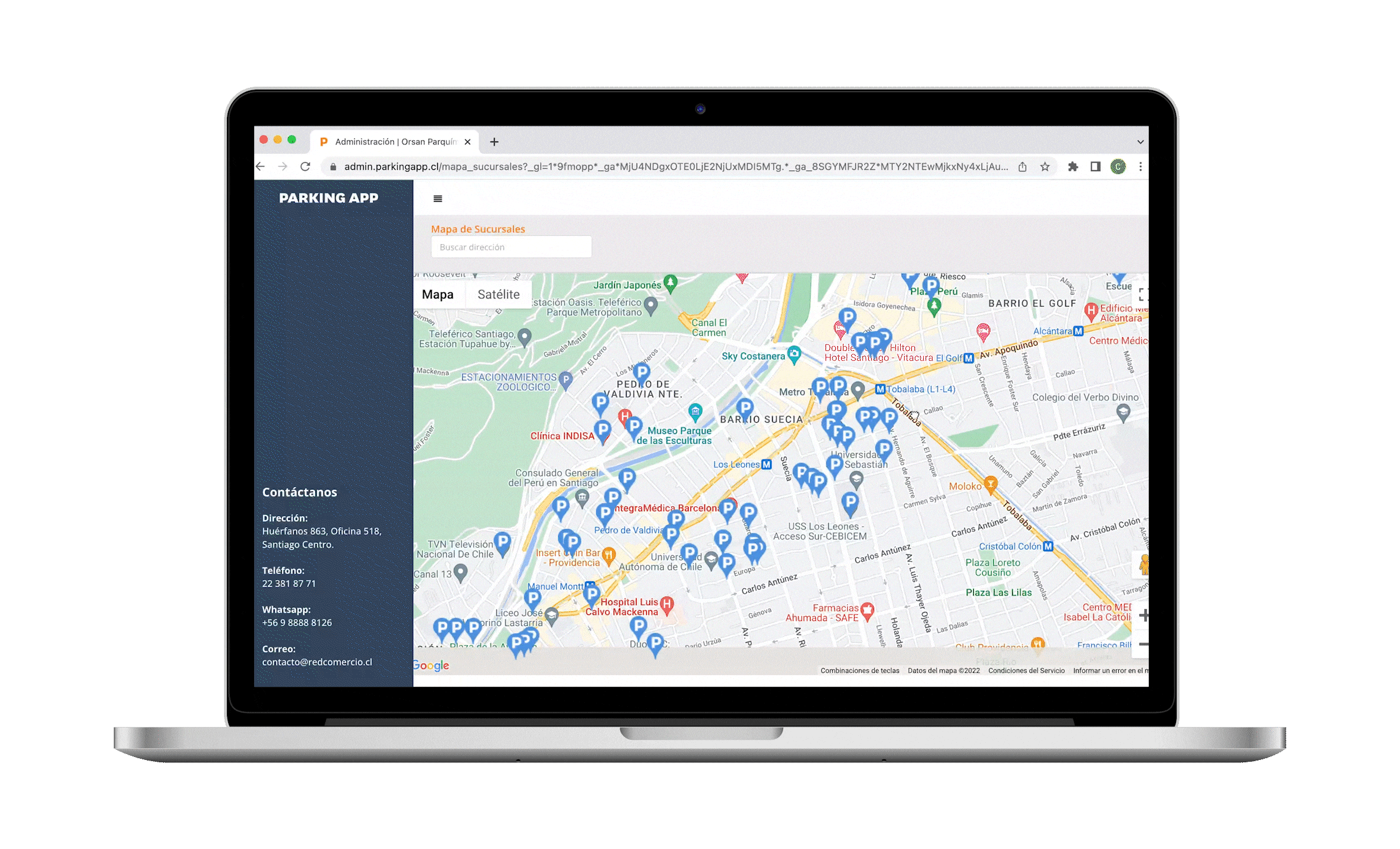
Task: Click the address bar URL
Action: coord(676,167)
